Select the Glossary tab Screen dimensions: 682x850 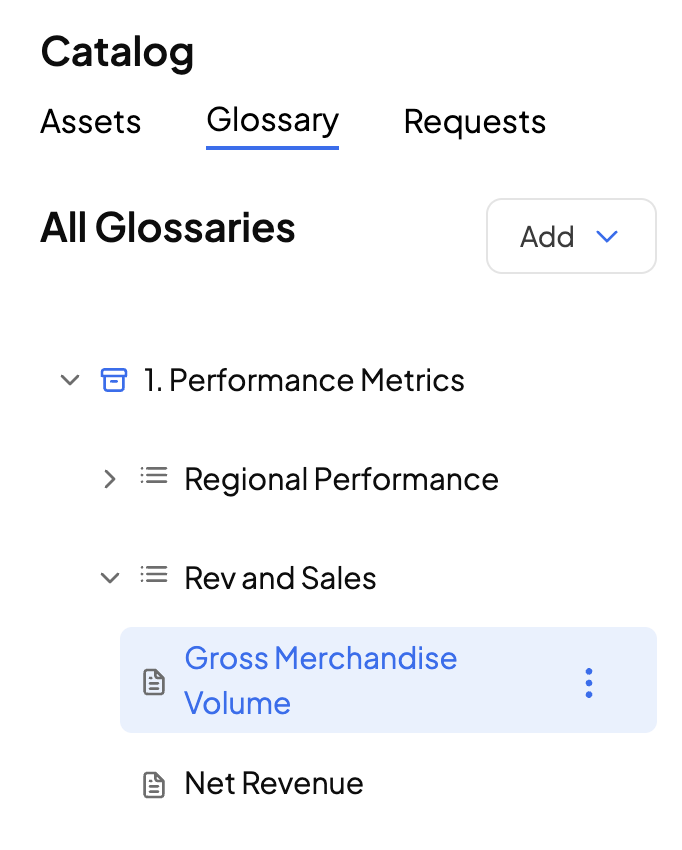click(x=273, y=121)
